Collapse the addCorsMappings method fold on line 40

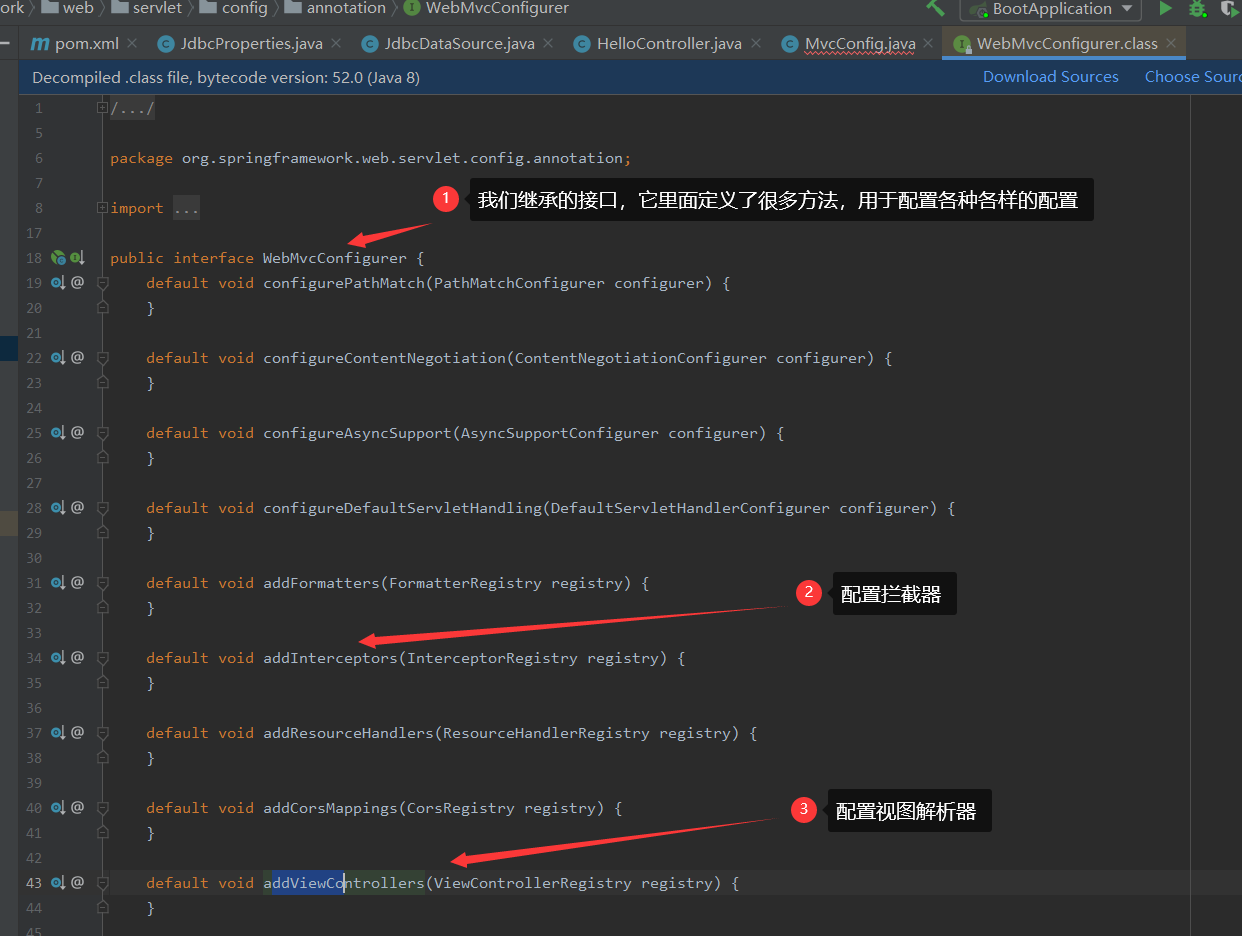(x=102, y=809)
